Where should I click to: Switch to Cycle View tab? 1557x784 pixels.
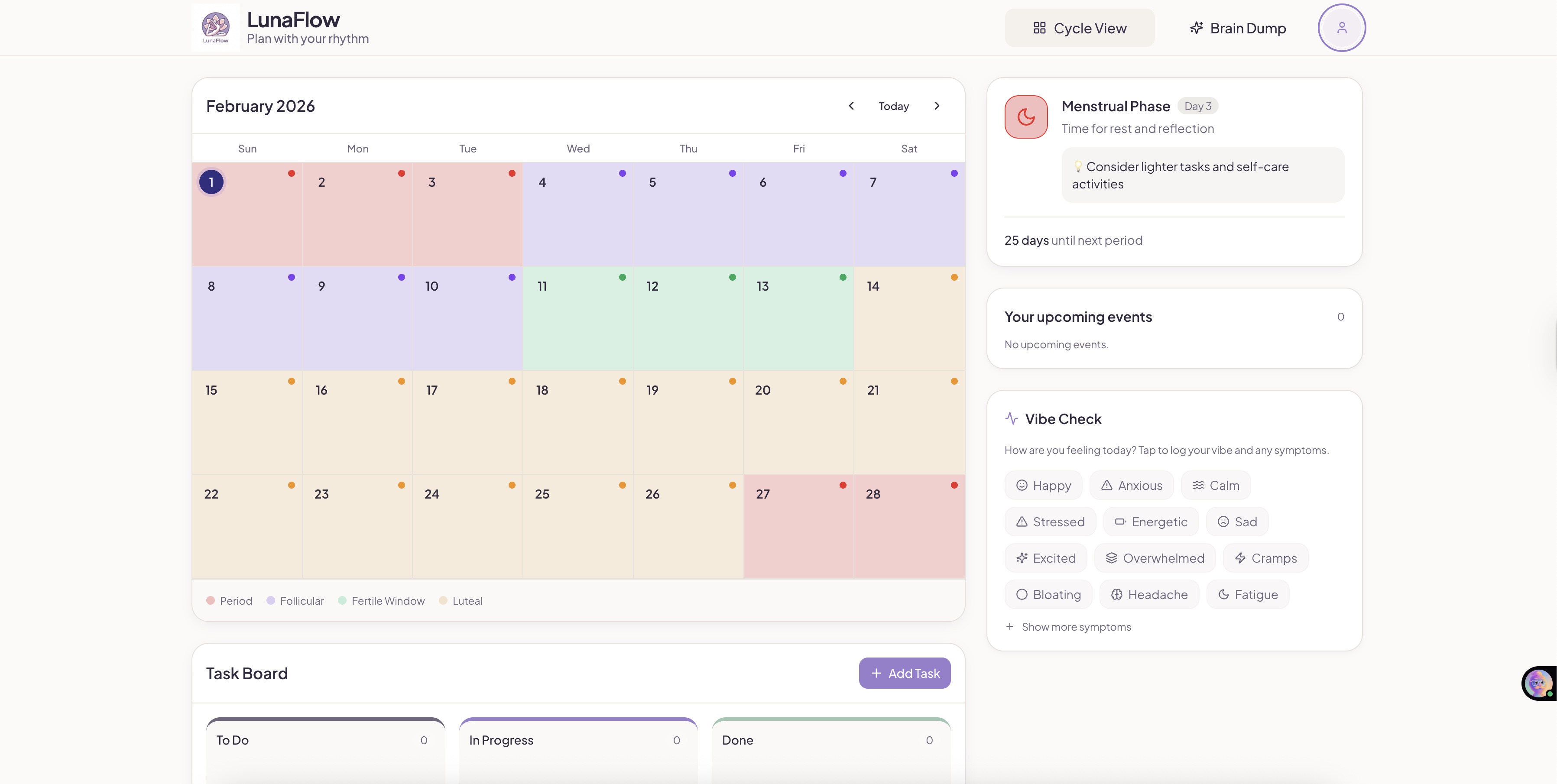click(1080, 28)
